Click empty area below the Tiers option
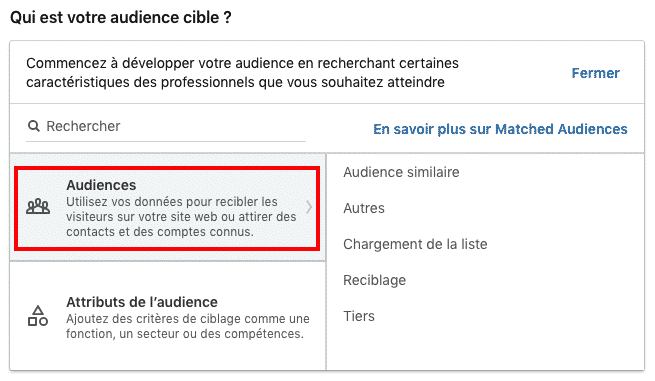 coord(485,347)
